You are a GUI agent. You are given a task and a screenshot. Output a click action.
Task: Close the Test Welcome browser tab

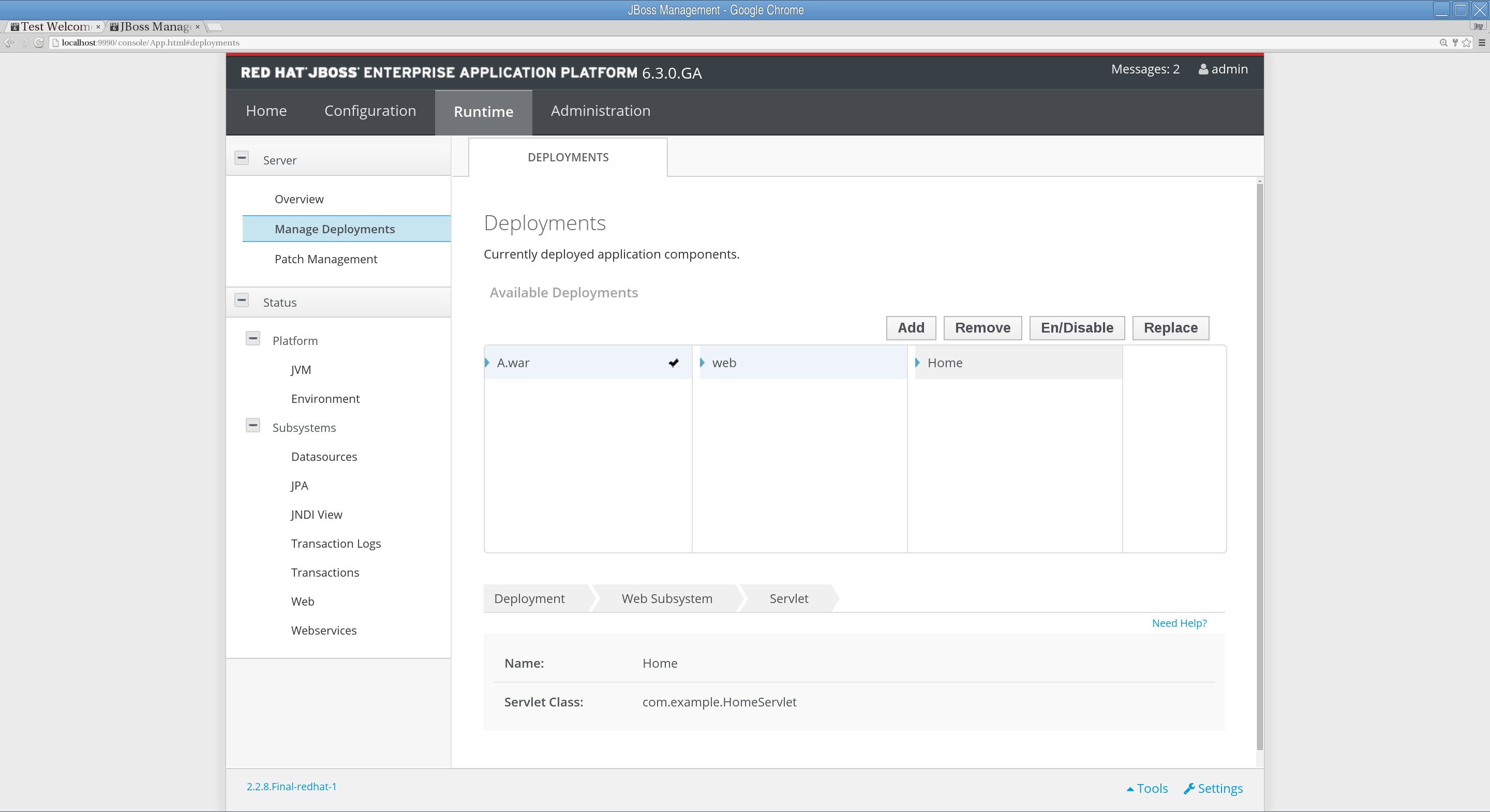tap(98, 26)
